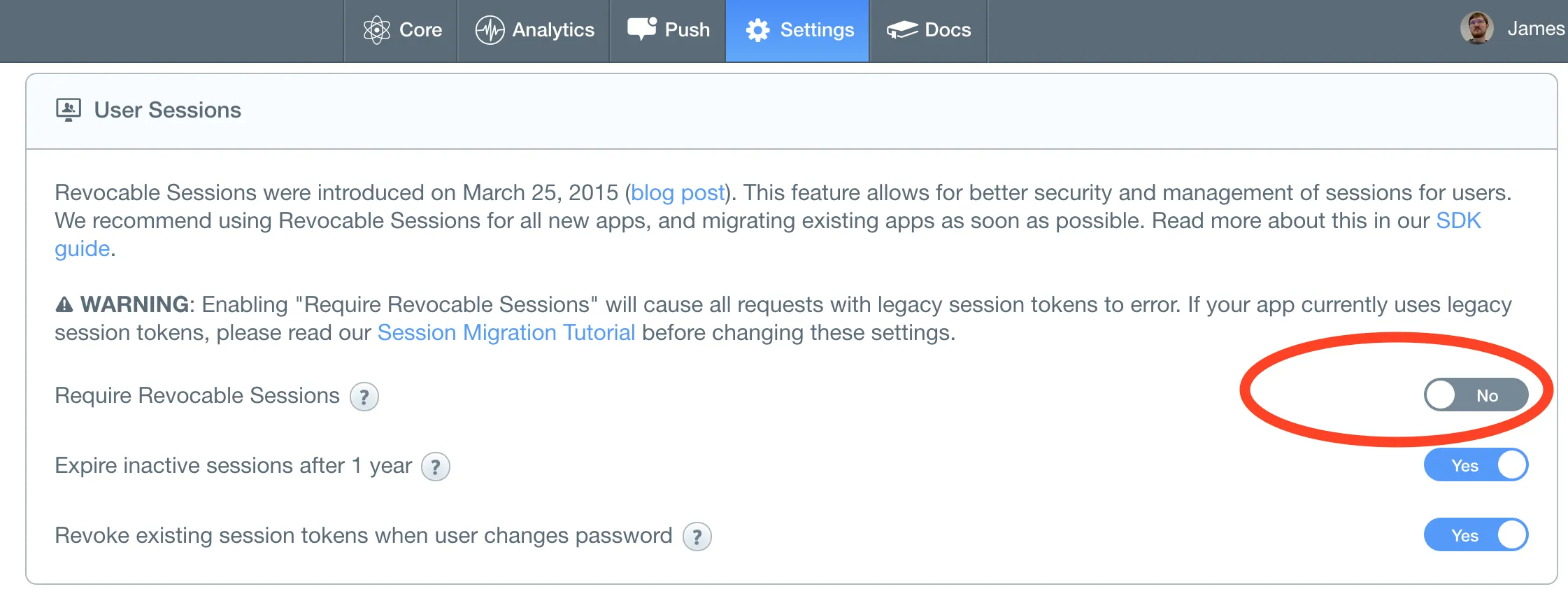
Task: Turn off Revoke existing session tokens toggle
Action: [x=1476, y=535]
